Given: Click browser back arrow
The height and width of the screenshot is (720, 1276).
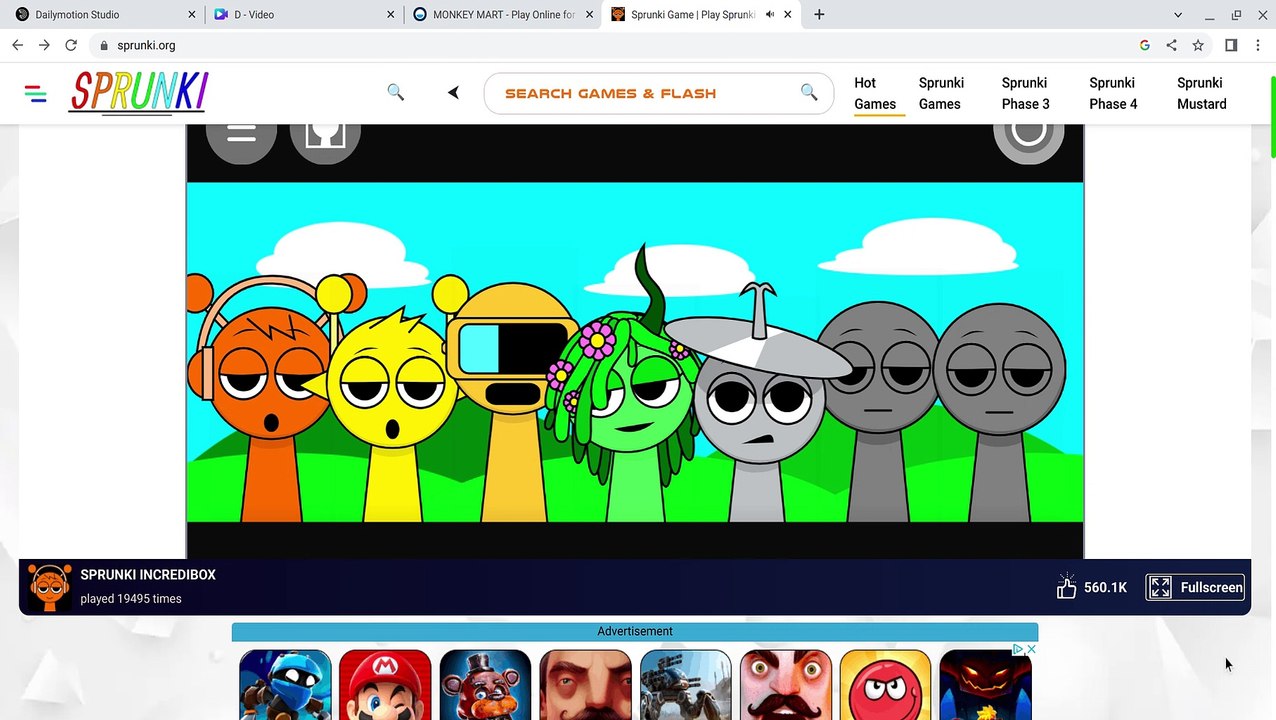Looking at the screenshot, I should 17,45.
